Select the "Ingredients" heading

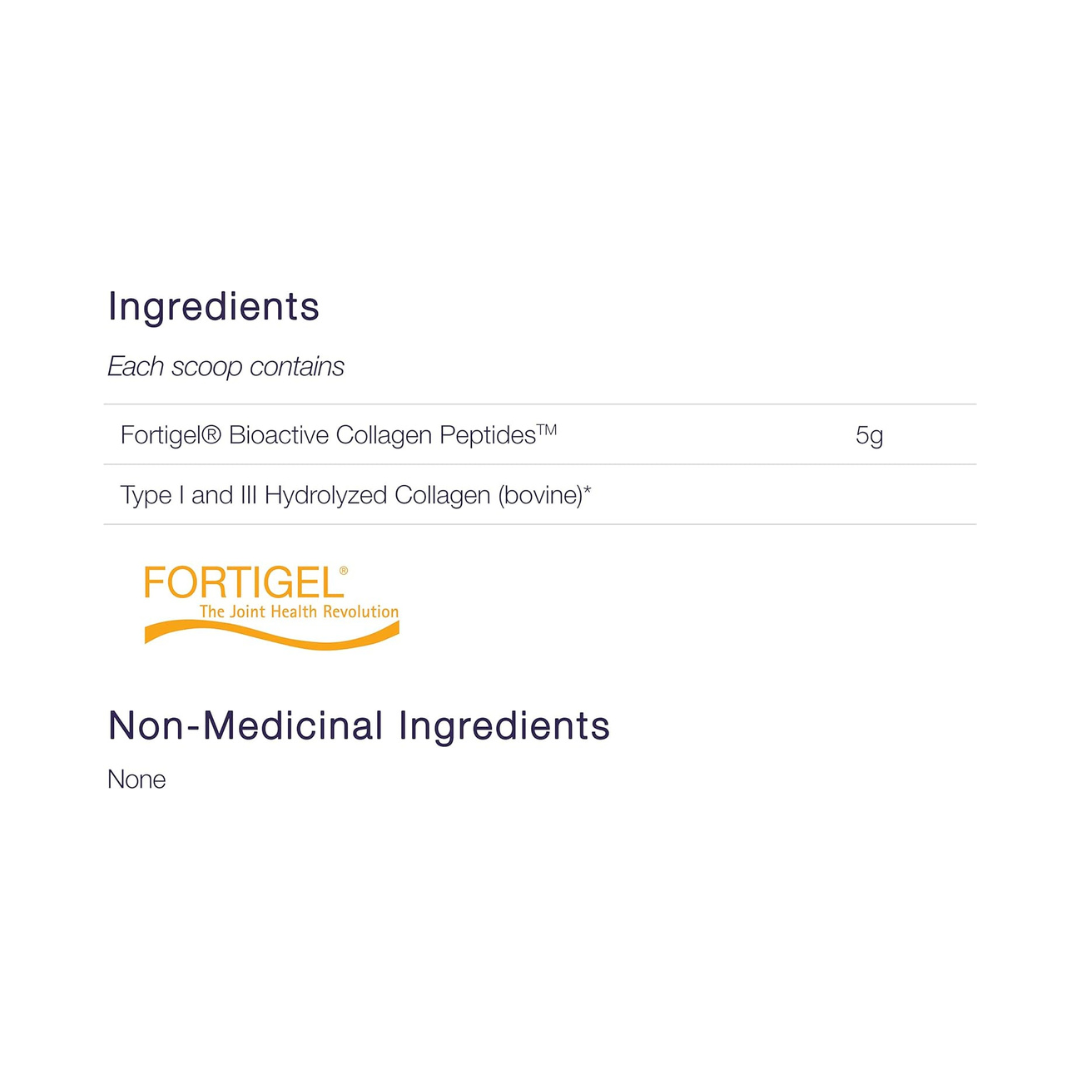tap(213, 306)
